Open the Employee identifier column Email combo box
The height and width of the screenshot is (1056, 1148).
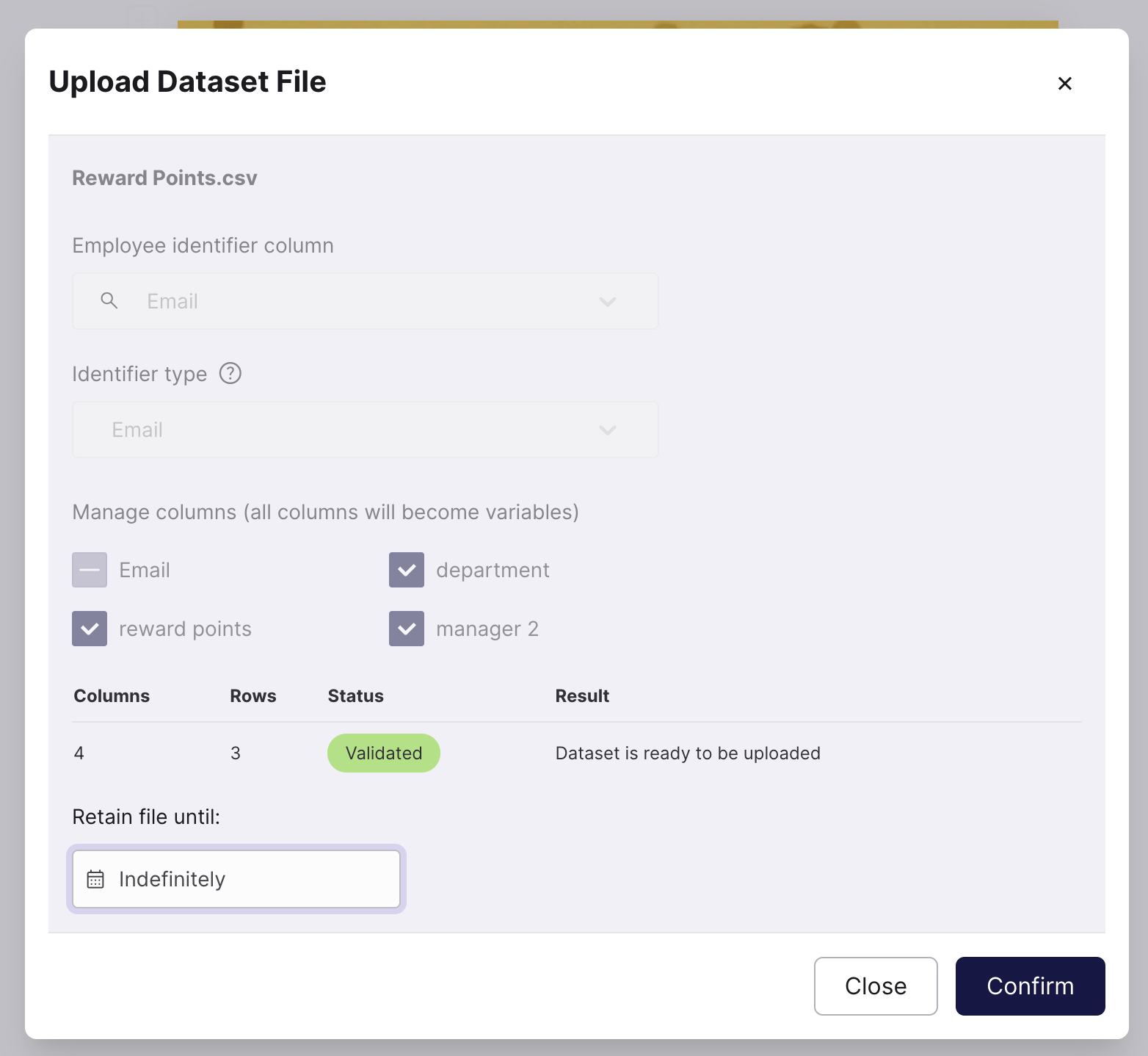(x=365, y=301)
